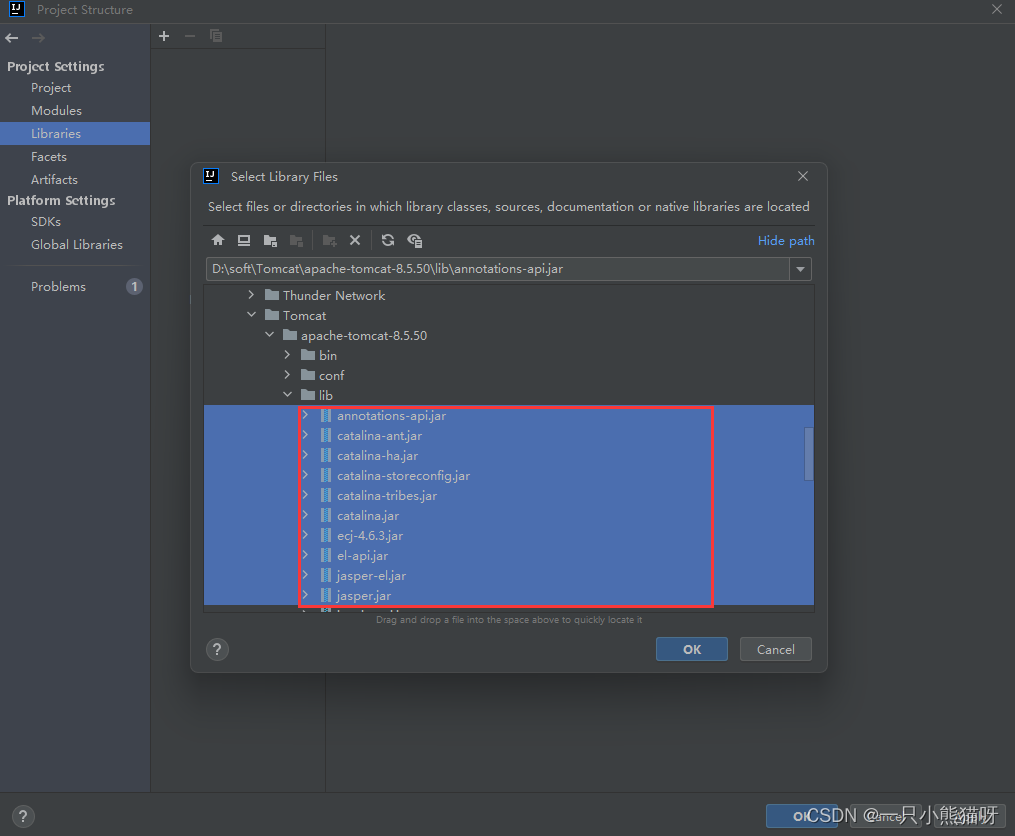Image resolution: width=1015 pixels, height=836 pixels.
Task: Collapse the apache-tomcat-8.5.50 folder
Action: [269, 335]
